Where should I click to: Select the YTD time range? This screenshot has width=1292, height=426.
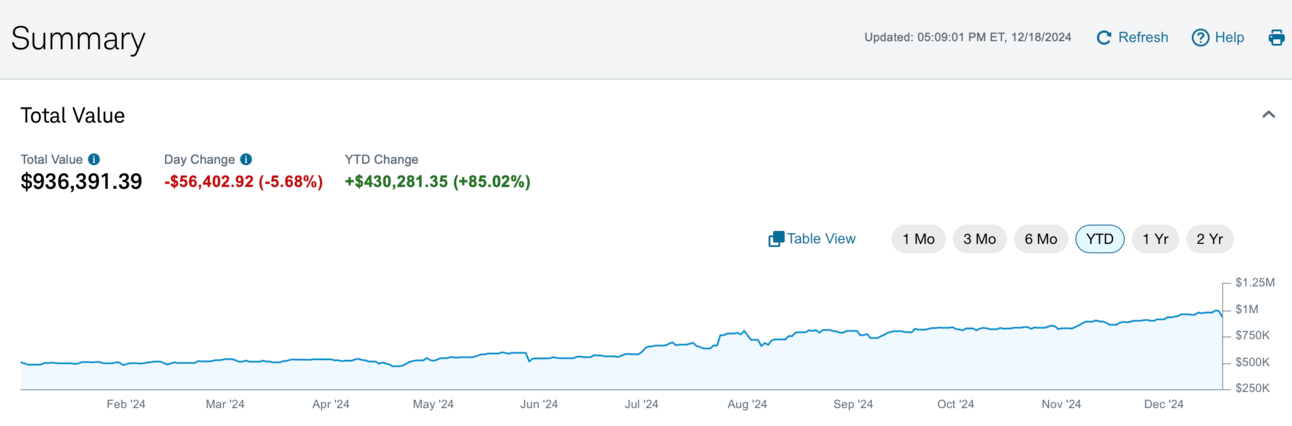pos(1100,239)
